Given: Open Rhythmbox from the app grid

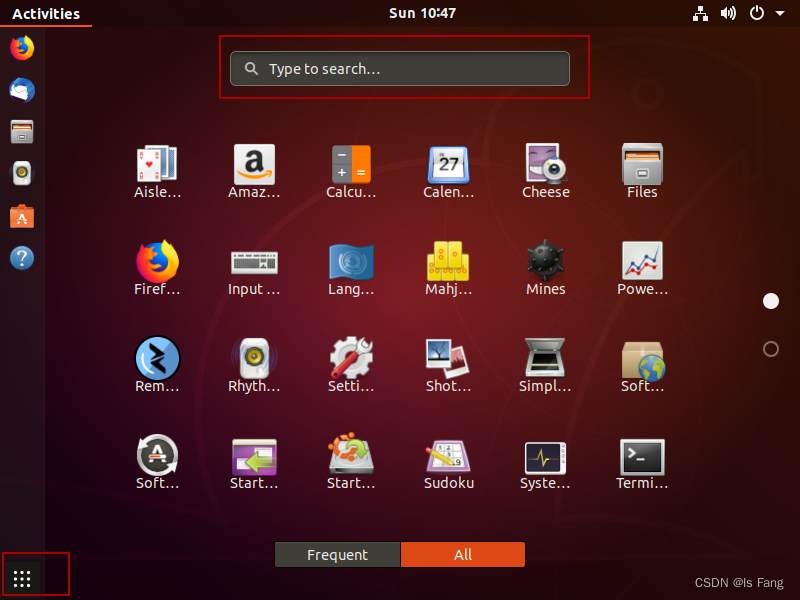Looking at the screenshot, I should point(254,365).
